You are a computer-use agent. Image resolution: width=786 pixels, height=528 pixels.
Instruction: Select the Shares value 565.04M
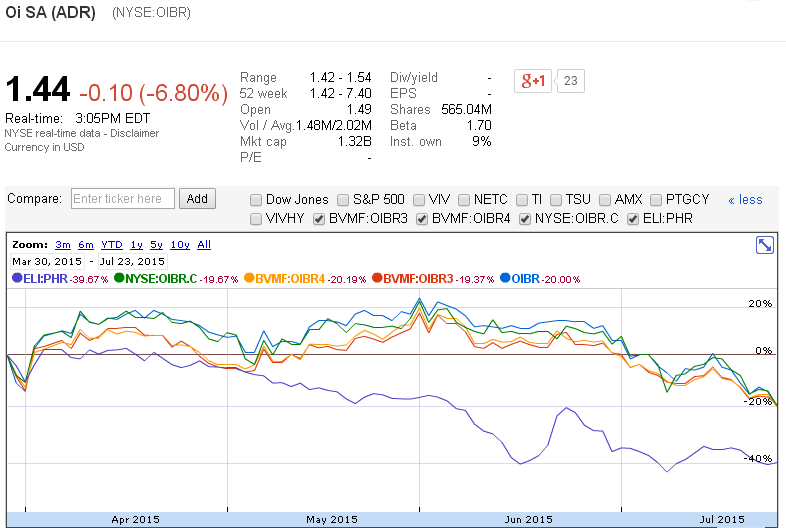point(466,109)
